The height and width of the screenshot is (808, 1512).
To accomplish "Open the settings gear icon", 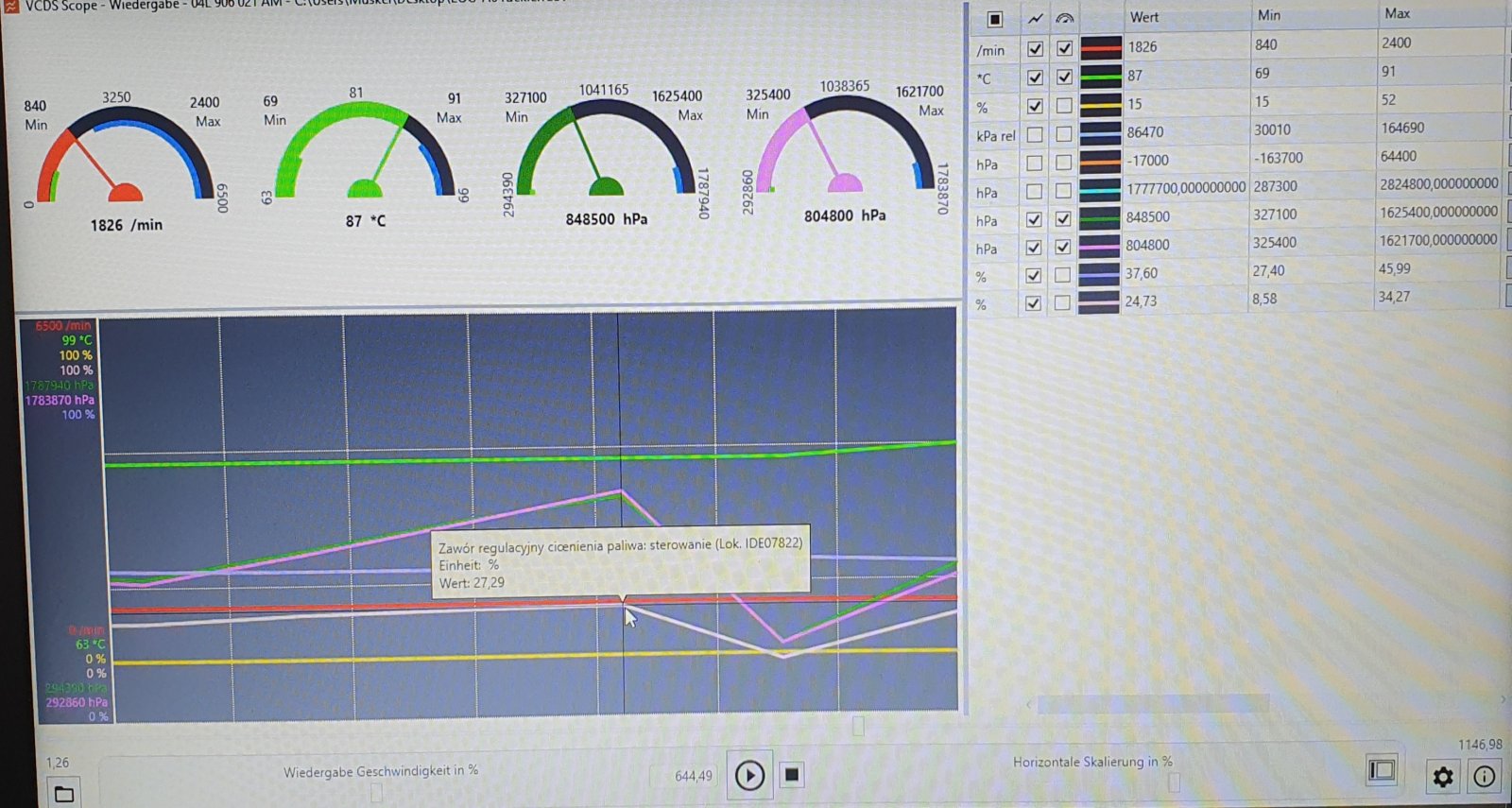I will (1443, 777).
